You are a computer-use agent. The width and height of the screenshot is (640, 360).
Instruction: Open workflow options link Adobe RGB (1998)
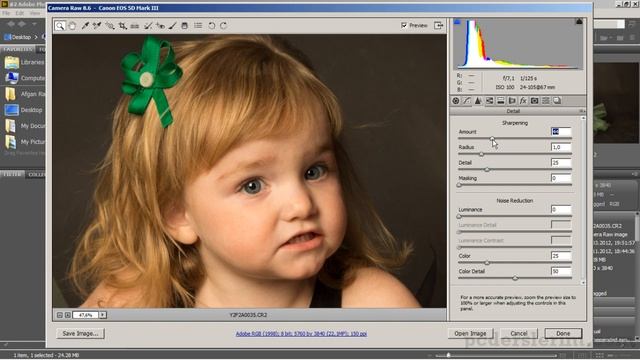tap(301, 334)
